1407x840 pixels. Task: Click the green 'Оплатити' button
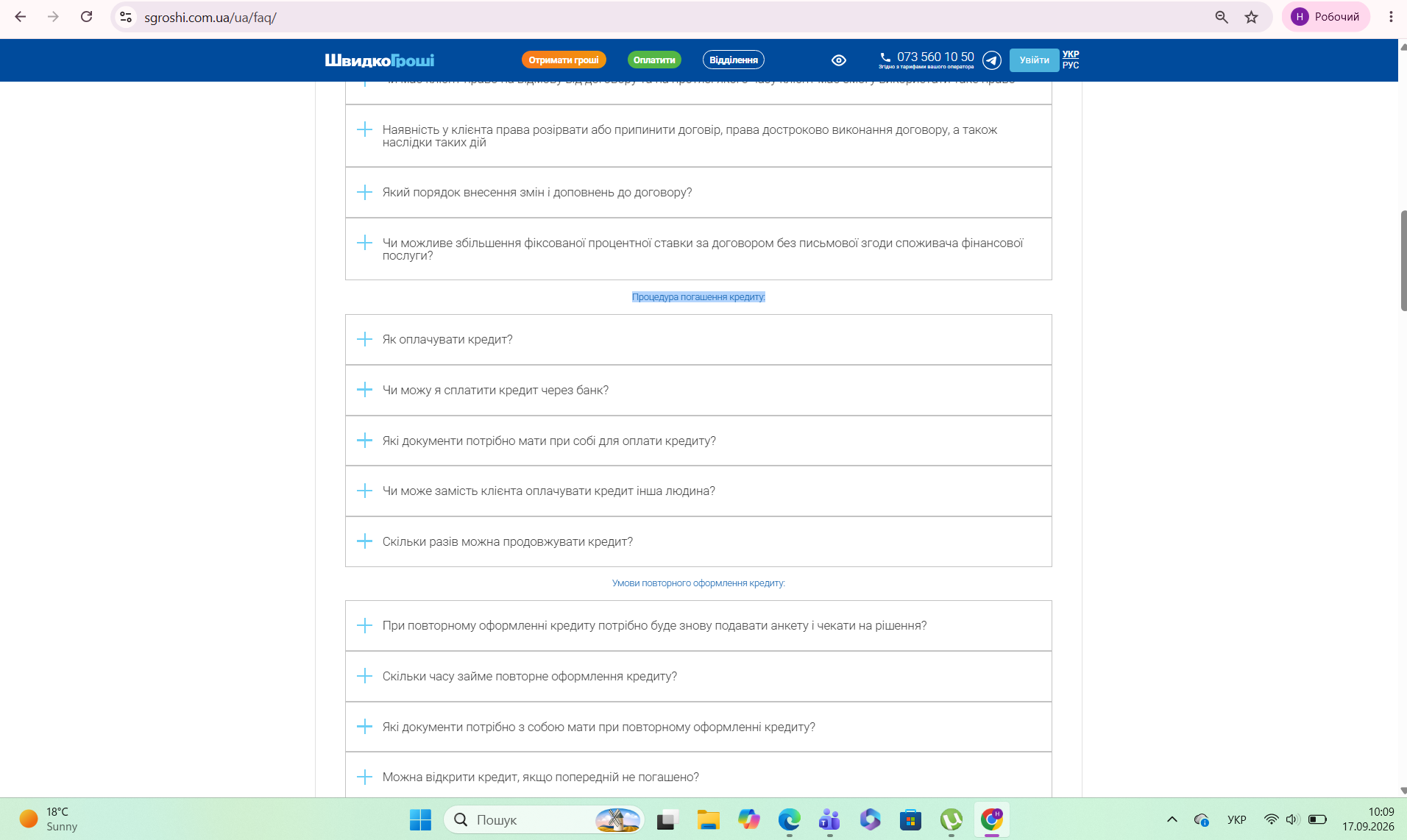(654, 60)
